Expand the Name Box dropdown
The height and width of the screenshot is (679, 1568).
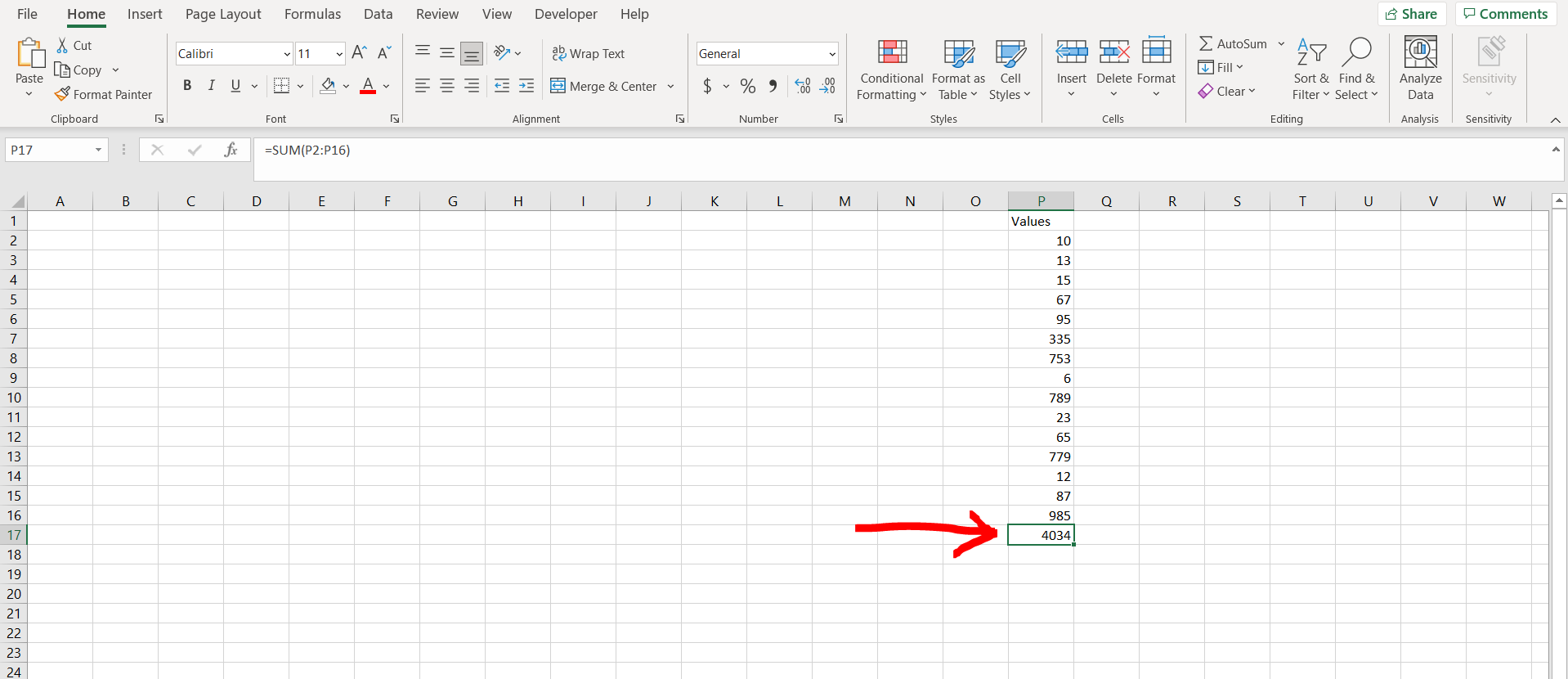pyautogui.click(x=98, y=150)
